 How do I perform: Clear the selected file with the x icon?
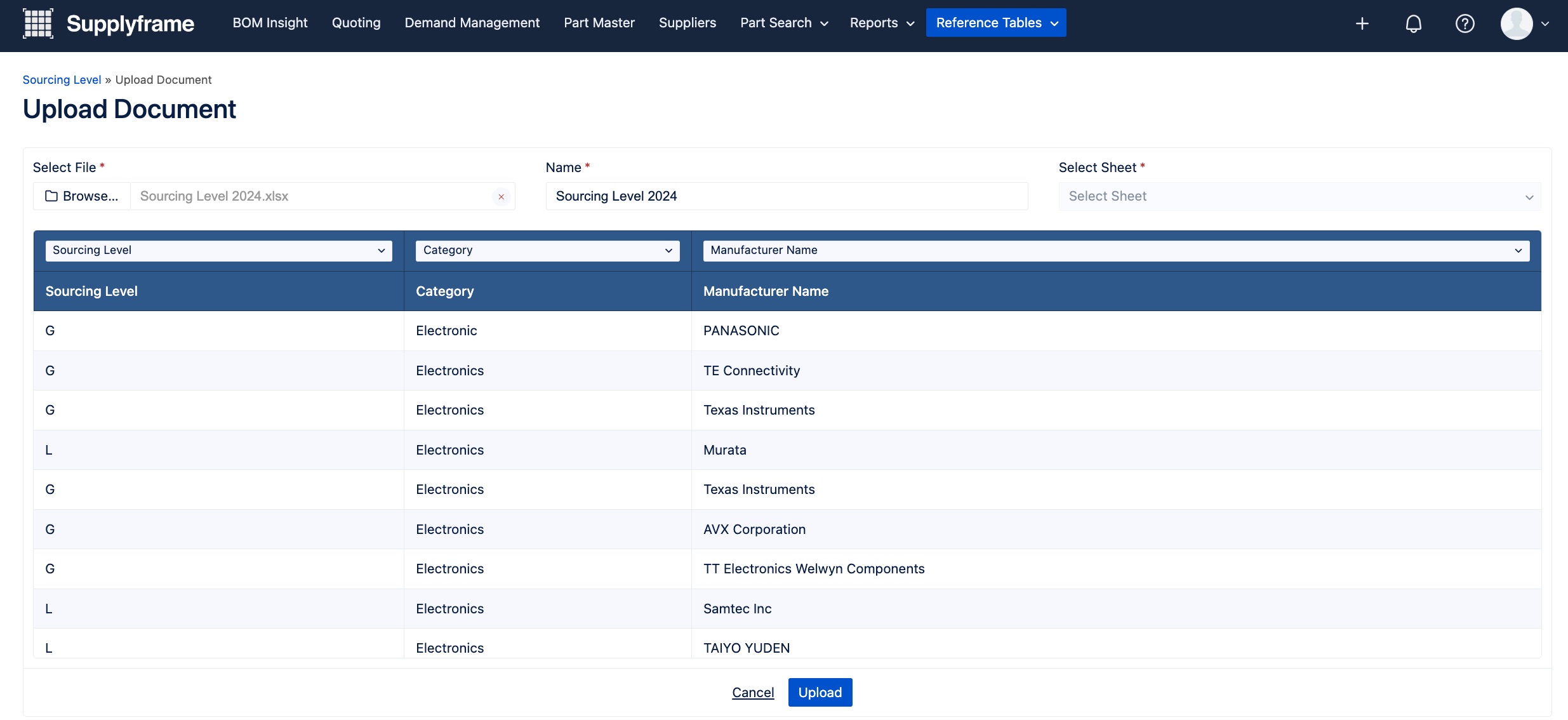click(501, 197)
